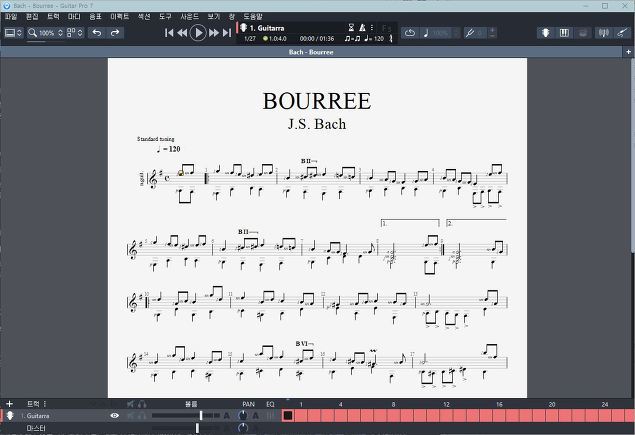
Task: Open the 도구 menu
Action: coord(165,17)
